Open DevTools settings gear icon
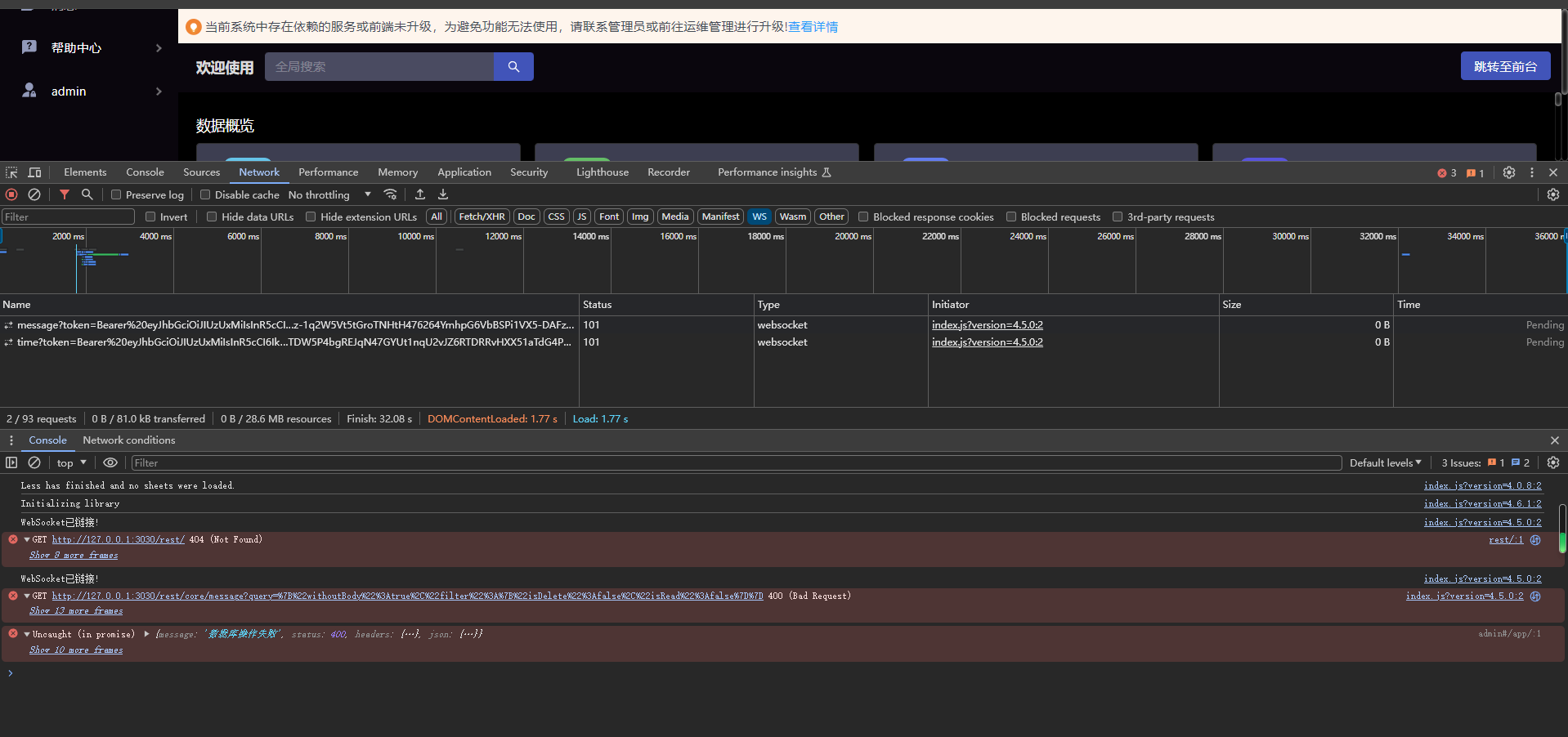Screen dimensions: 1568x737 coord(1509,172)
